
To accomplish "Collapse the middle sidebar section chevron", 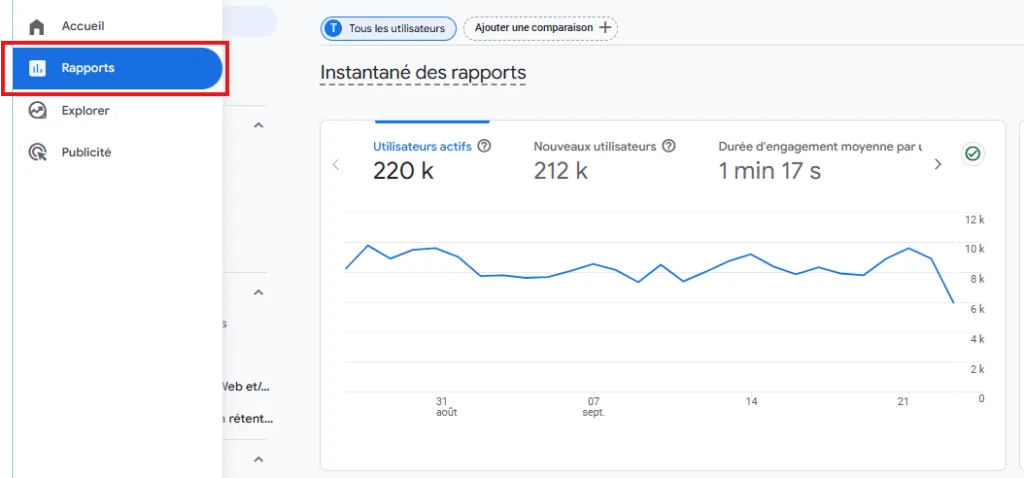I will point(258,293).
